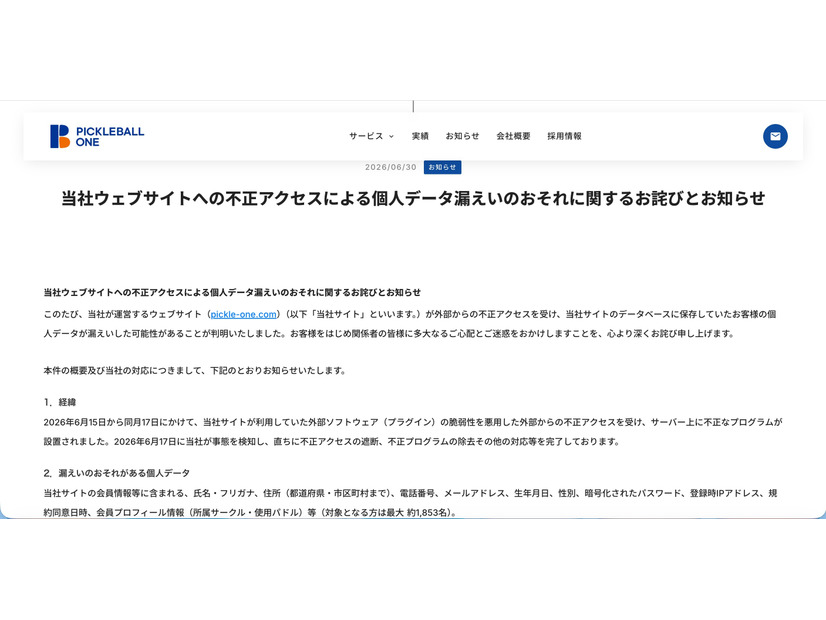Click the bold subheading above body text
Viewport: 826px width, 620px height.
pyautogui.click(x=232, y=292)
